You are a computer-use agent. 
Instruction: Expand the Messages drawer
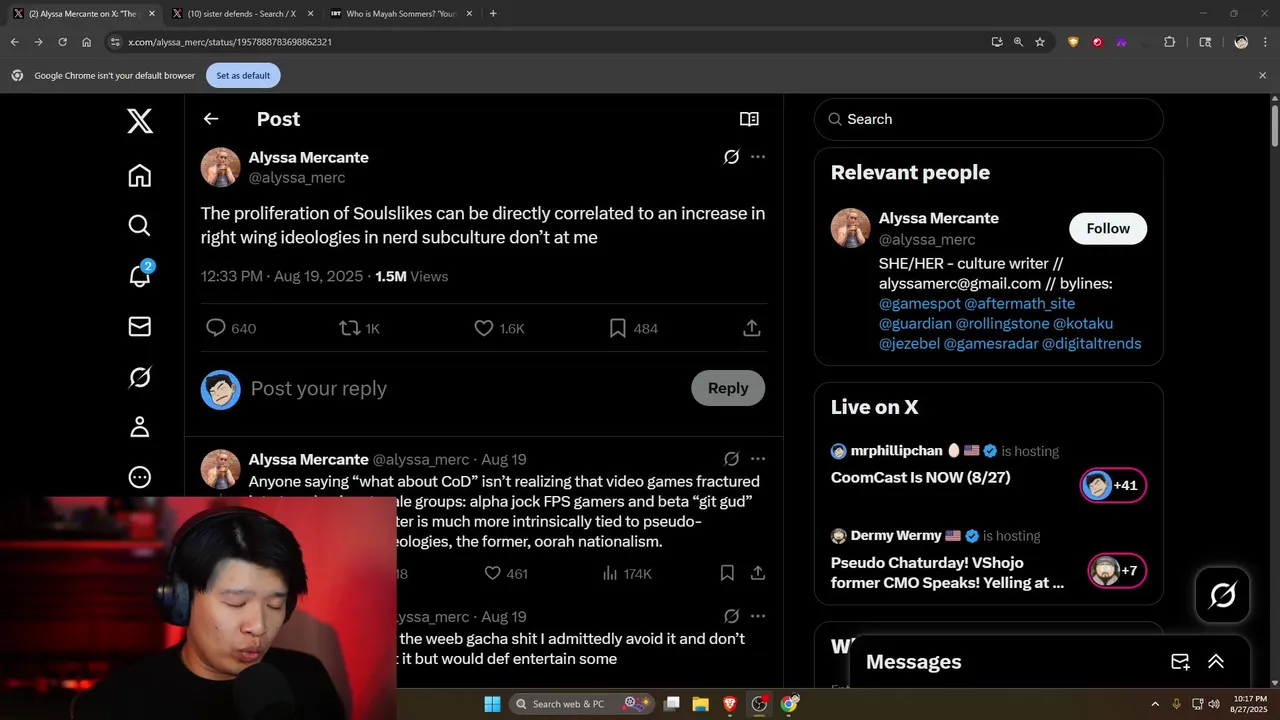pyautogui.click(x=1216, y=662)
